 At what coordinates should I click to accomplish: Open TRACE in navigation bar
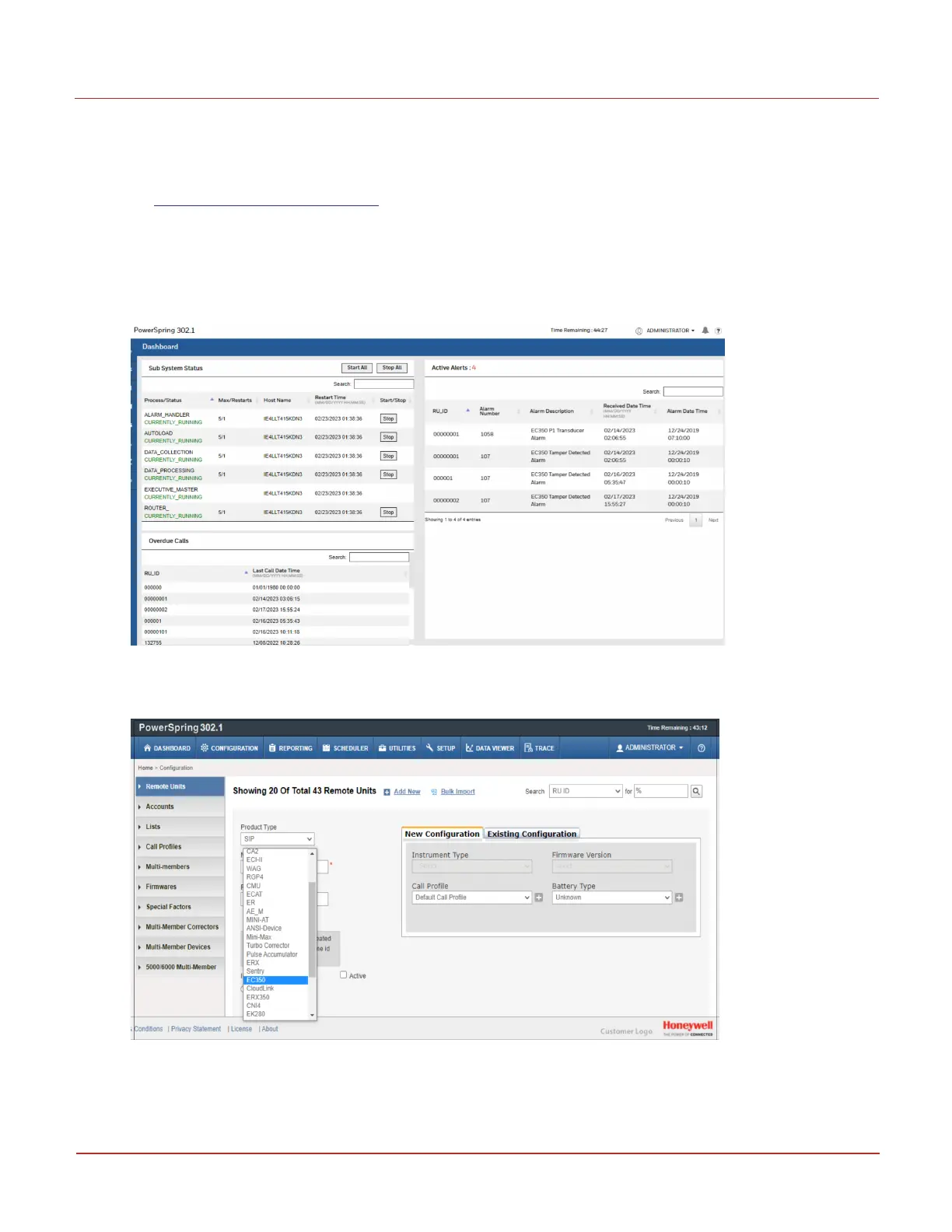click(540, 748)
